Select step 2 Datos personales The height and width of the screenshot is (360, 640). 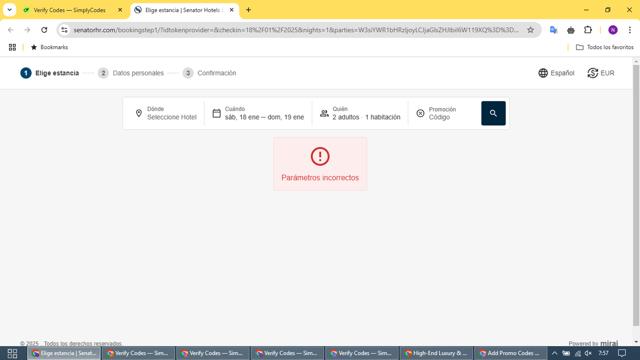[131, 73]
